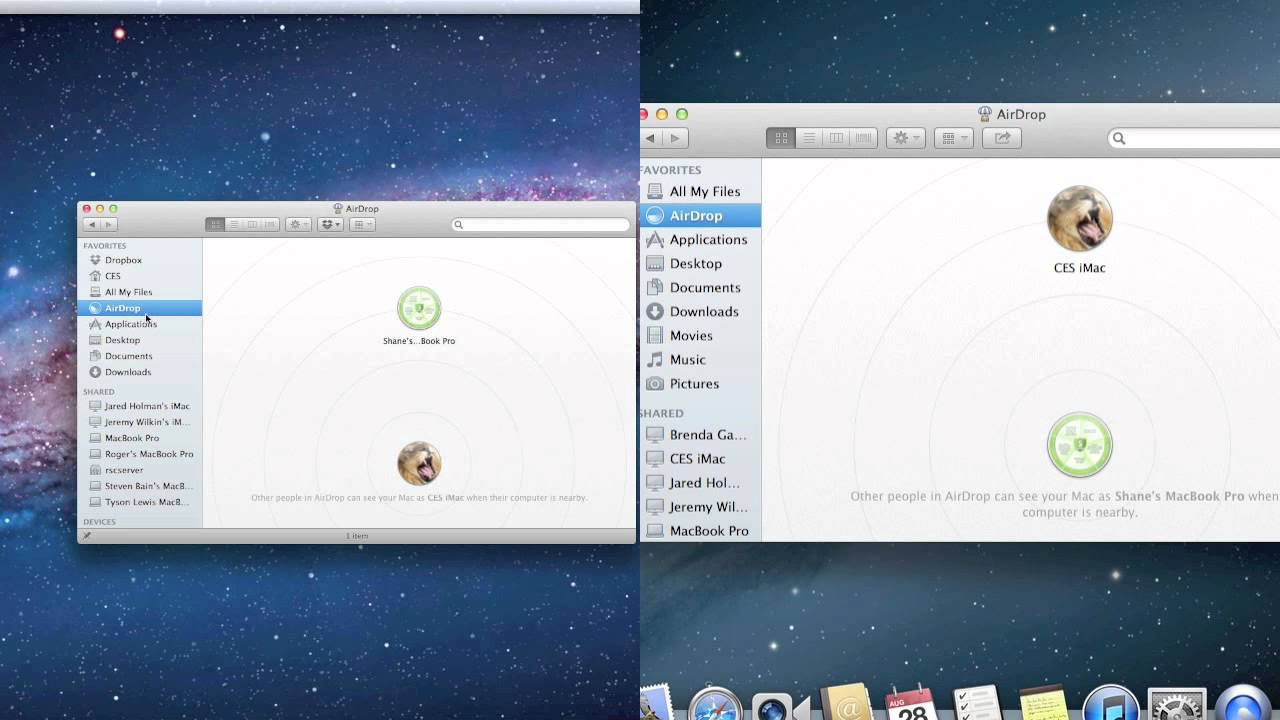Select Jared Holman's iMac in left sidebar
This screenshot has height=720, width=1280.
[x=140, y=406]
